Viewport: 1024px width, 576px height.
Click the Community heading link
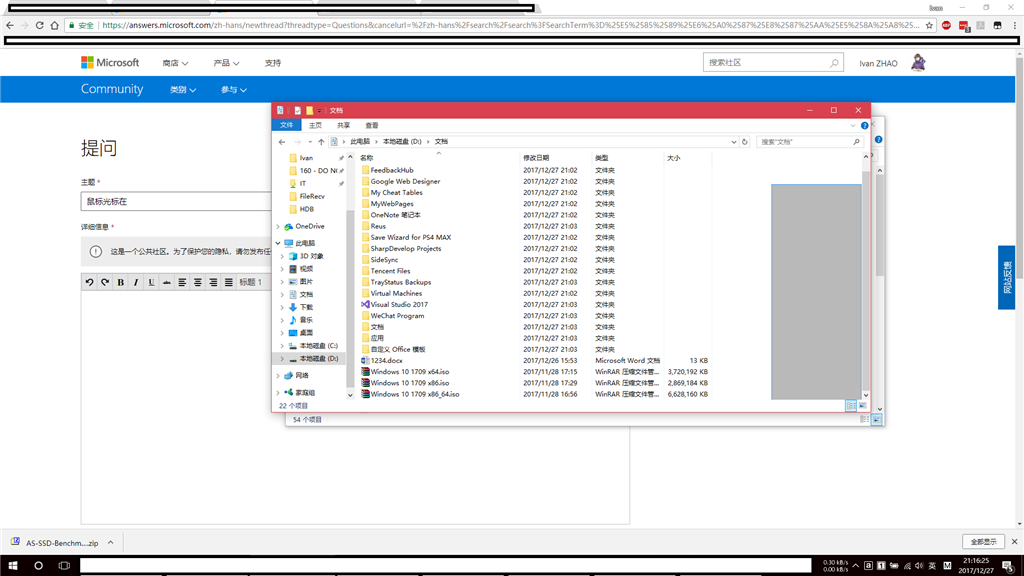[112, 89]
